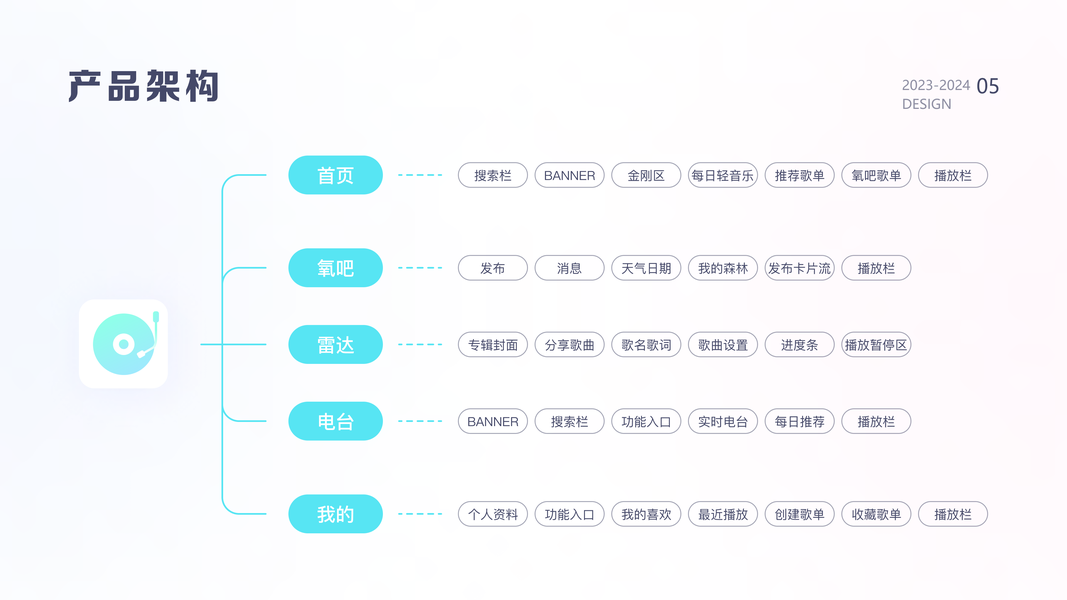Screen dimensions: 1067x600
Task: Open the 最近播放 tag
Action: point(722,514)
